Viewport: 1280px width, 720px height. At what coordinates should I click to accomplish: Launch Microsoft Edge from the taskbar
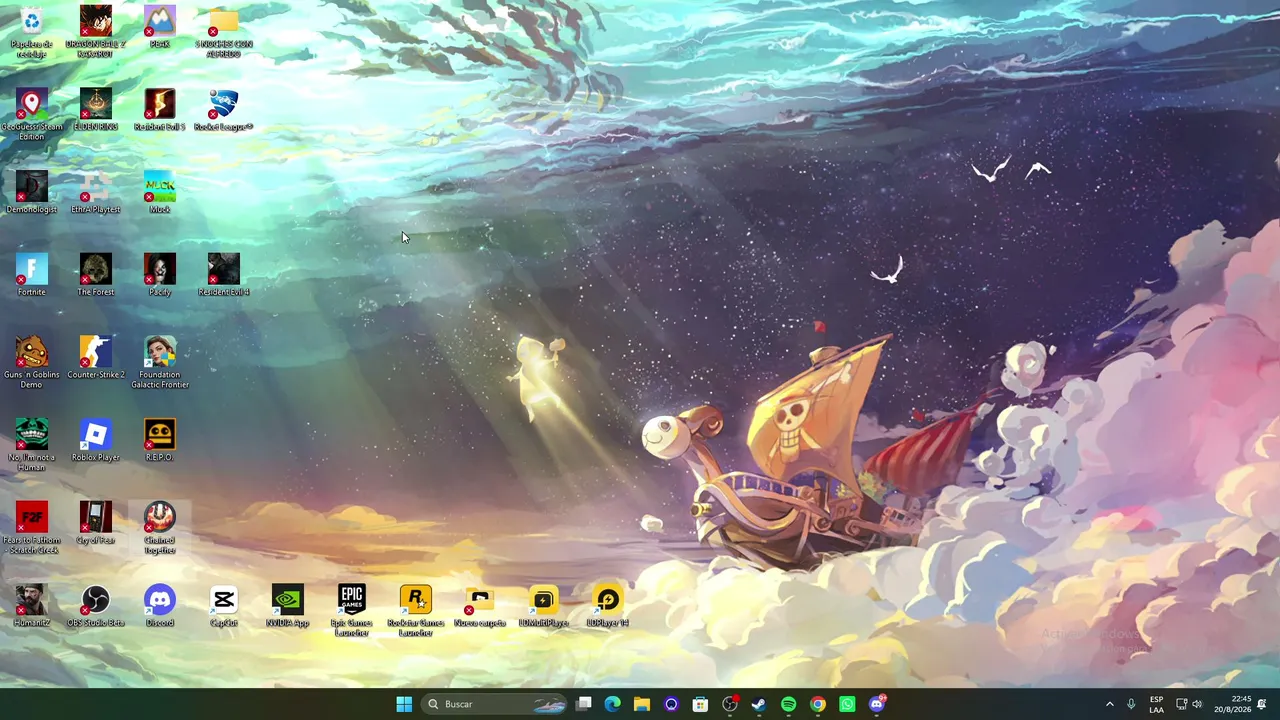pyautogui.click(x=613, y=704)
